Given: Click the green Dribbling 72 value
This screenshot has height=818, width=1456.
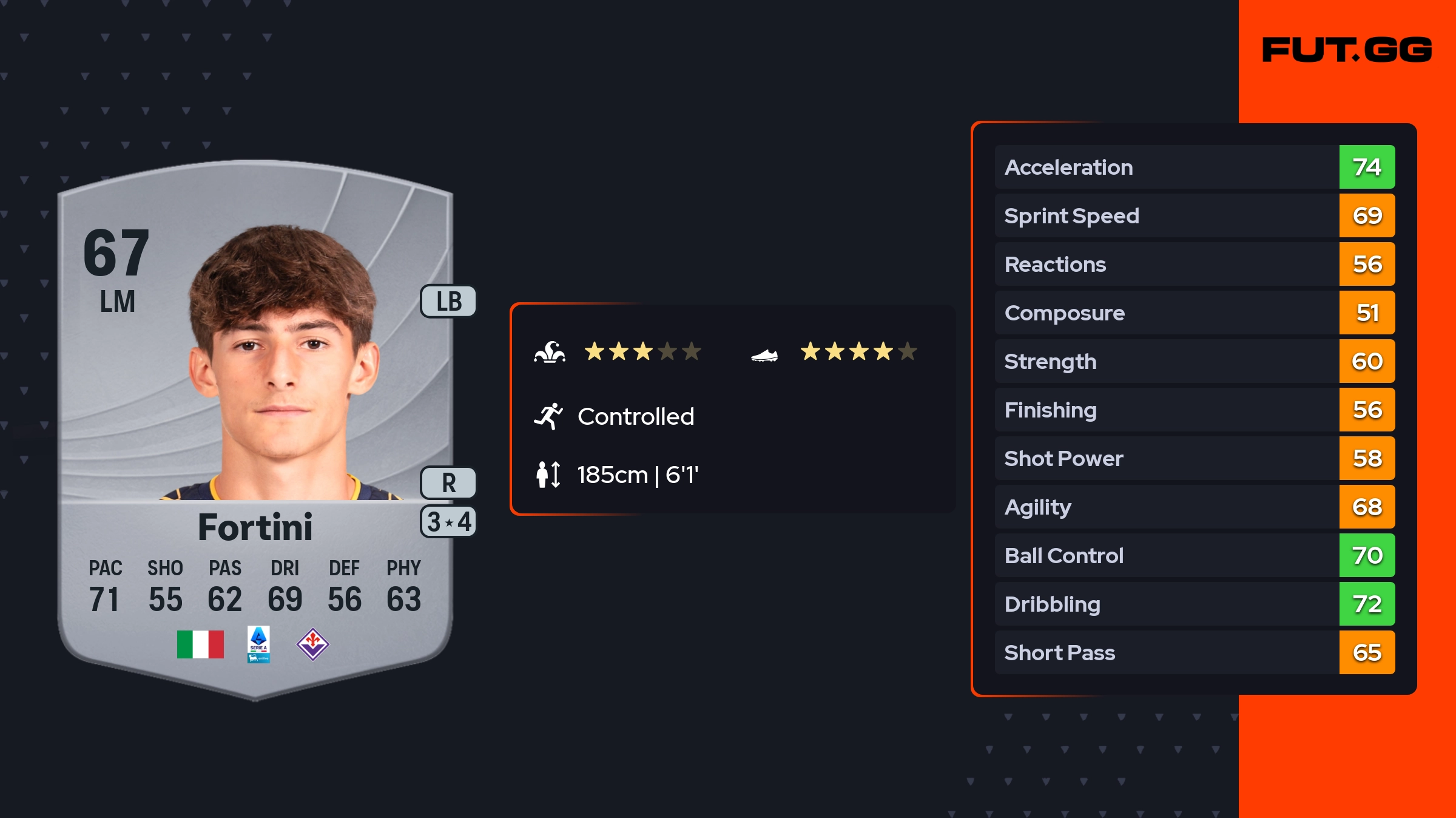Looking at the screenshot, I should coord(1367,604).
